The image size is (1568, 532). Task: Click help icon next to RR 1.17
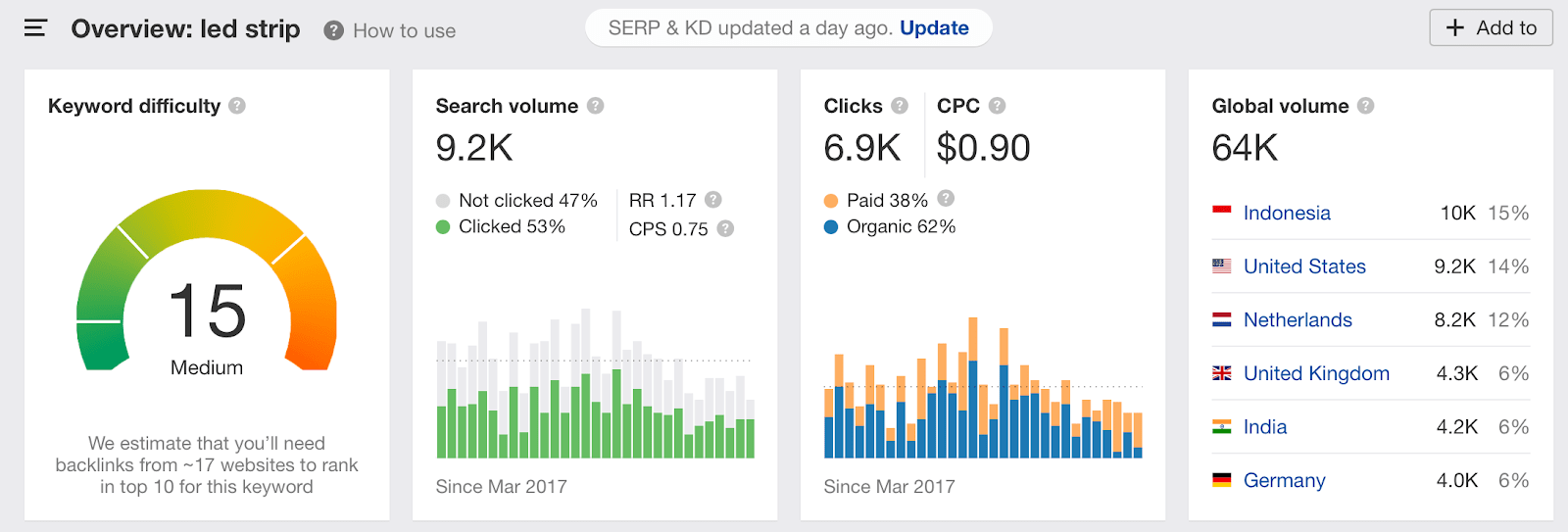713,199
